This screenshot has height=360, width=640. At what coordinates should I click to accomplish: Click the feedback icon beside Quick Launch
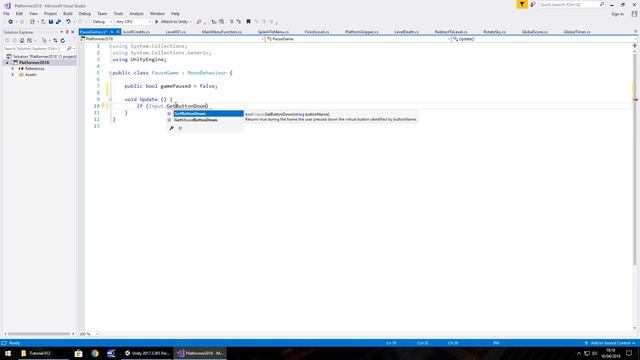tap(533, 4)
